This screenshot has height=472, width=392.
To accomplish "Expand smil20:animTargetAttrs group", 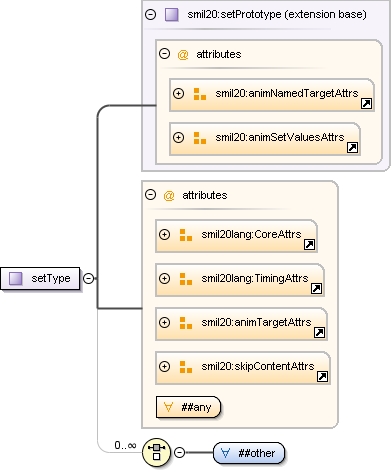I will click(x=164, y=322).
